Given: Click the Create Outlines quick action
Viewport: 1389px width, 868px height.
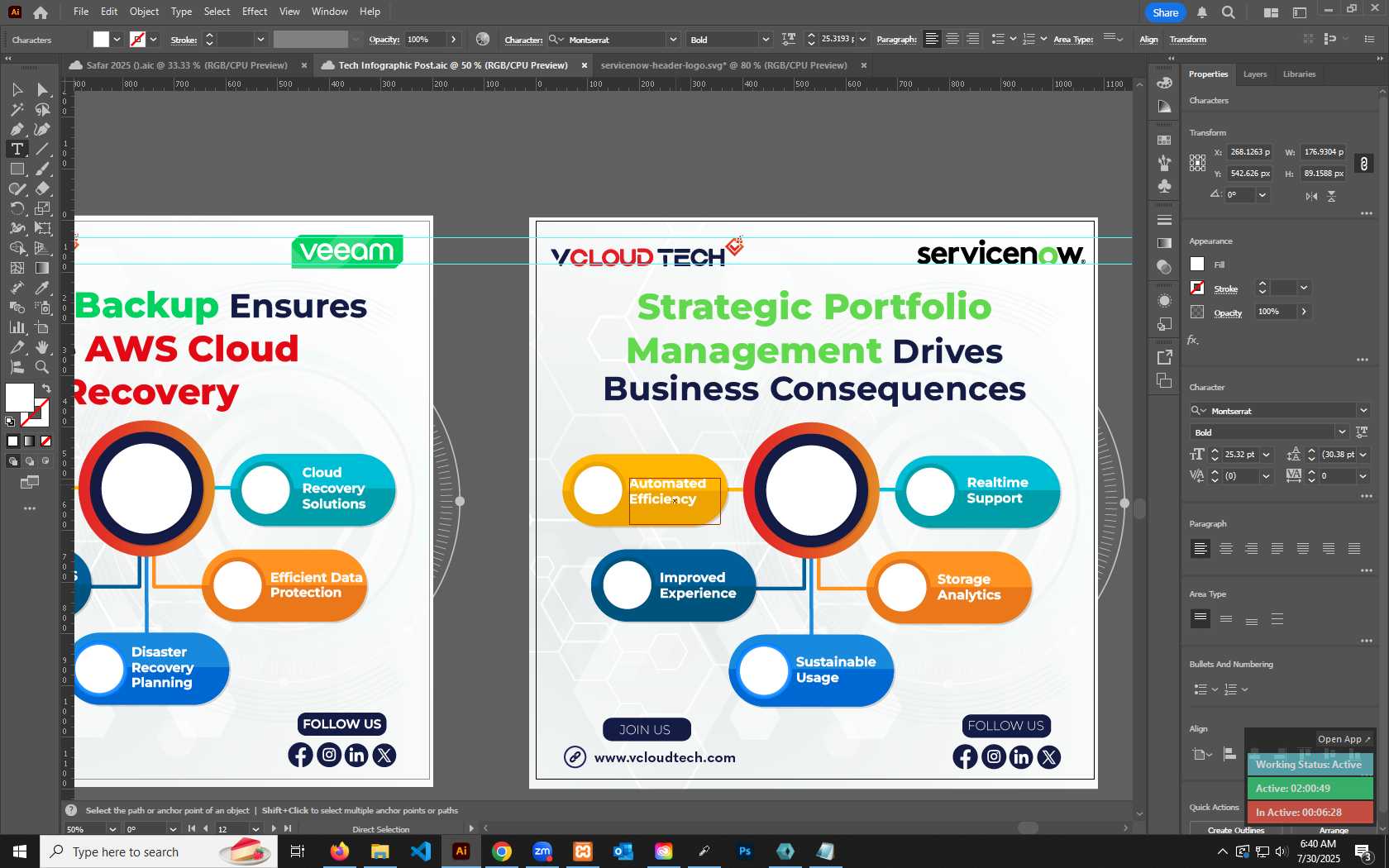Looking at the screenshot, I should pos(1235,830).
